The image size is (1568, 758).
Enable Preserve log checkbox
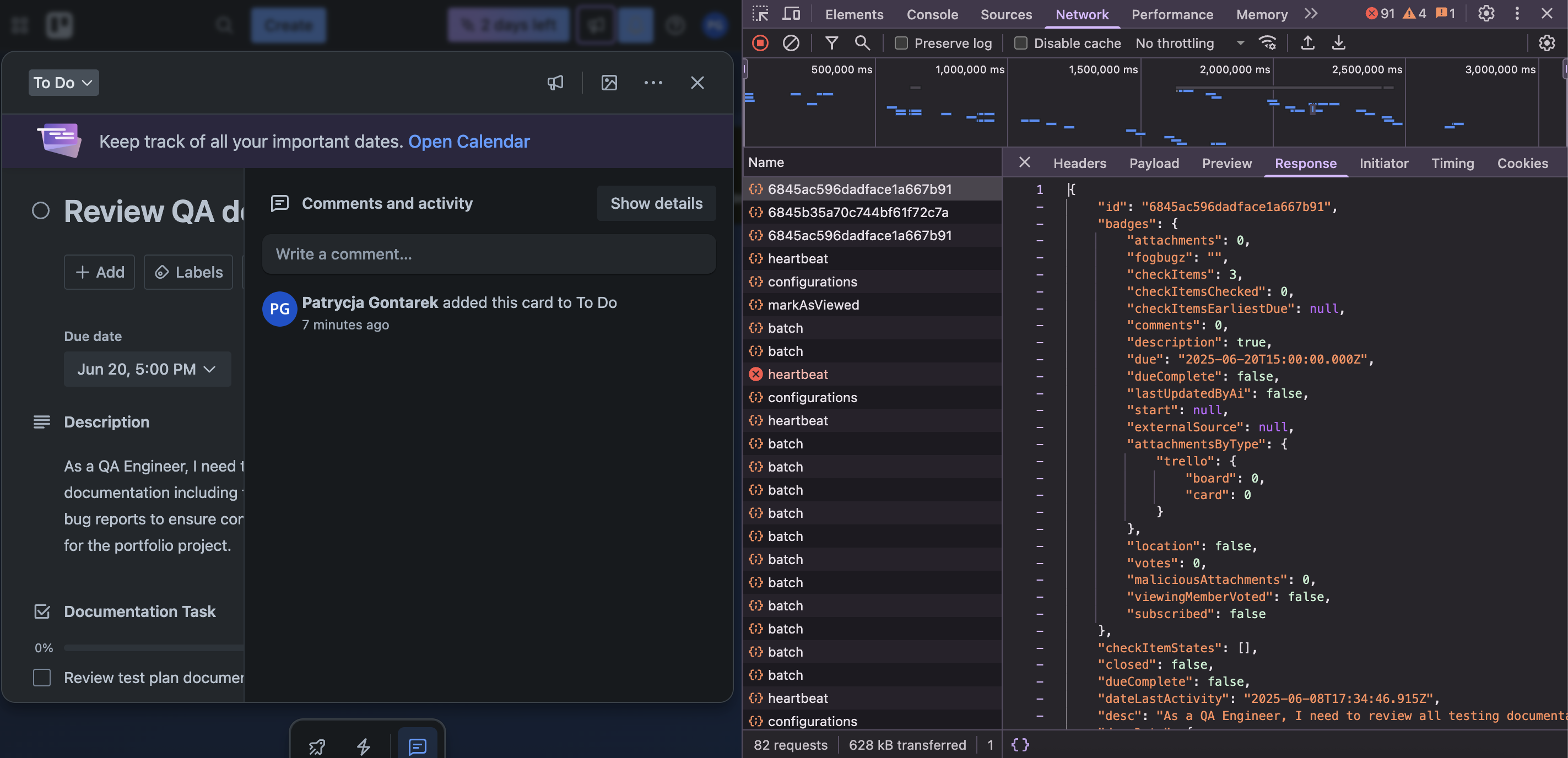tap(901, 43)
